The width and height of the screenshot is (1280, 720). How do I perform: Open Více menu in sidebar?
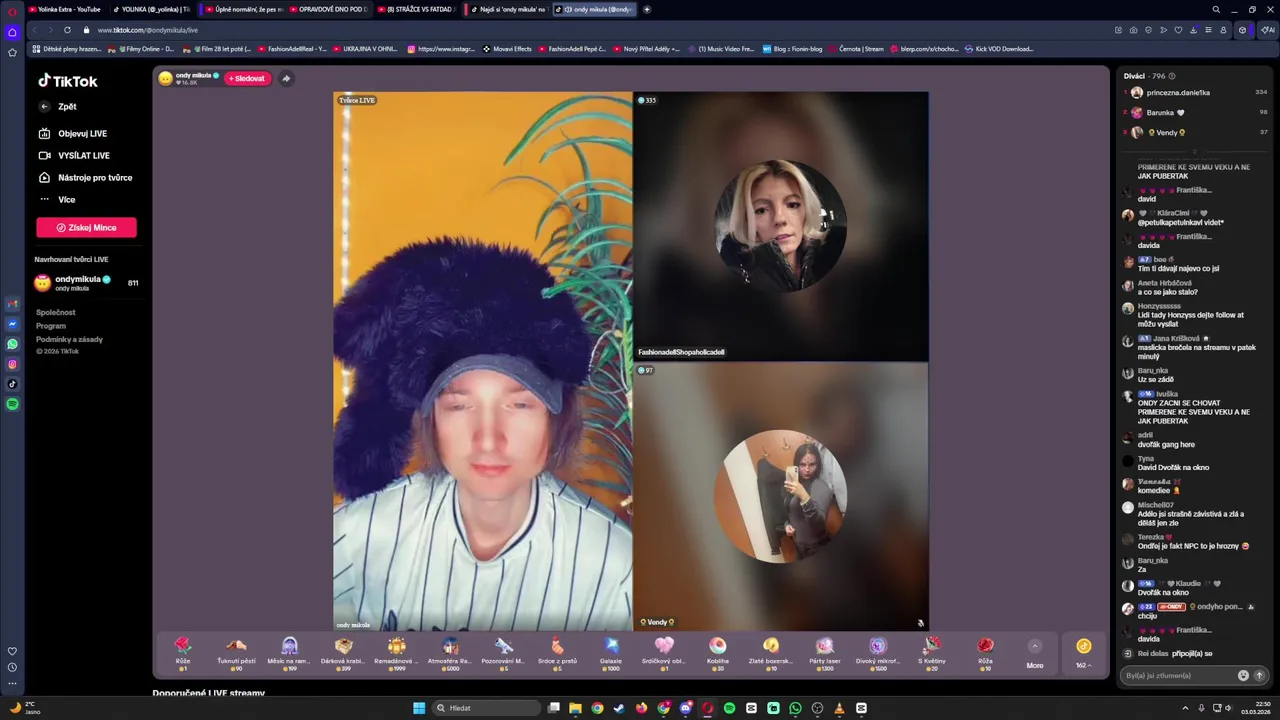click(57, 199)
